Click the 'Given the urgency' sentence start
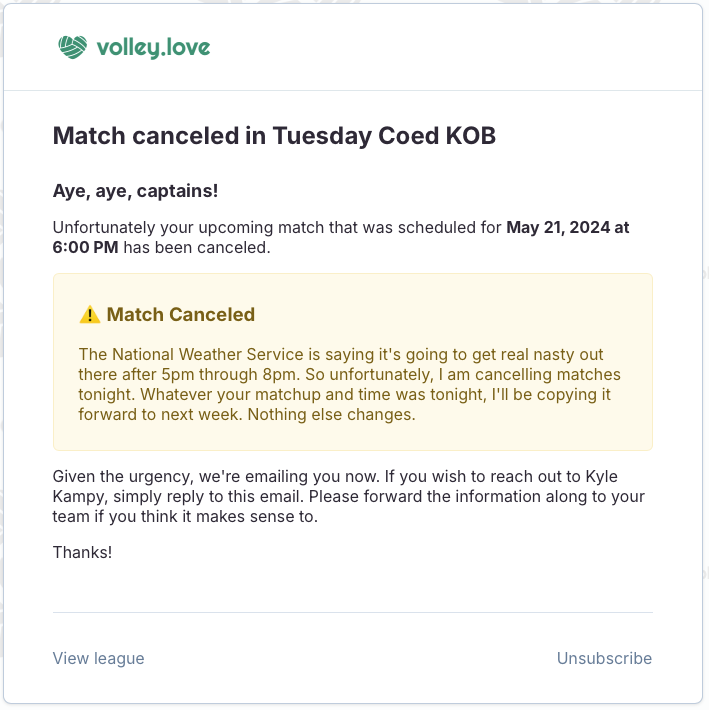709x710 pixels. click(x=118, y=477)
